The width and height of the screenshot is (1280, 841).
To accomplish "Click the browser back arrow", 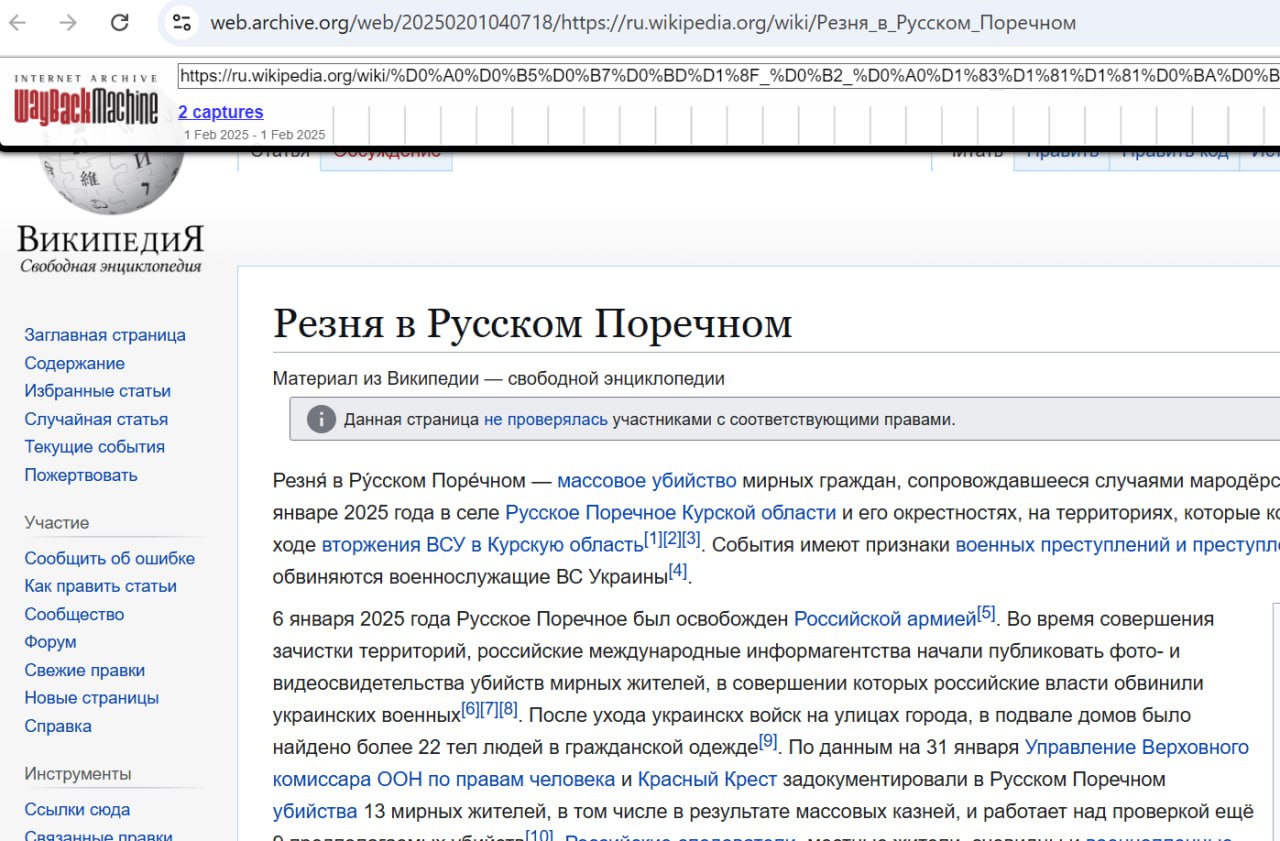I will pyautogui.click(x=18, y=23).
